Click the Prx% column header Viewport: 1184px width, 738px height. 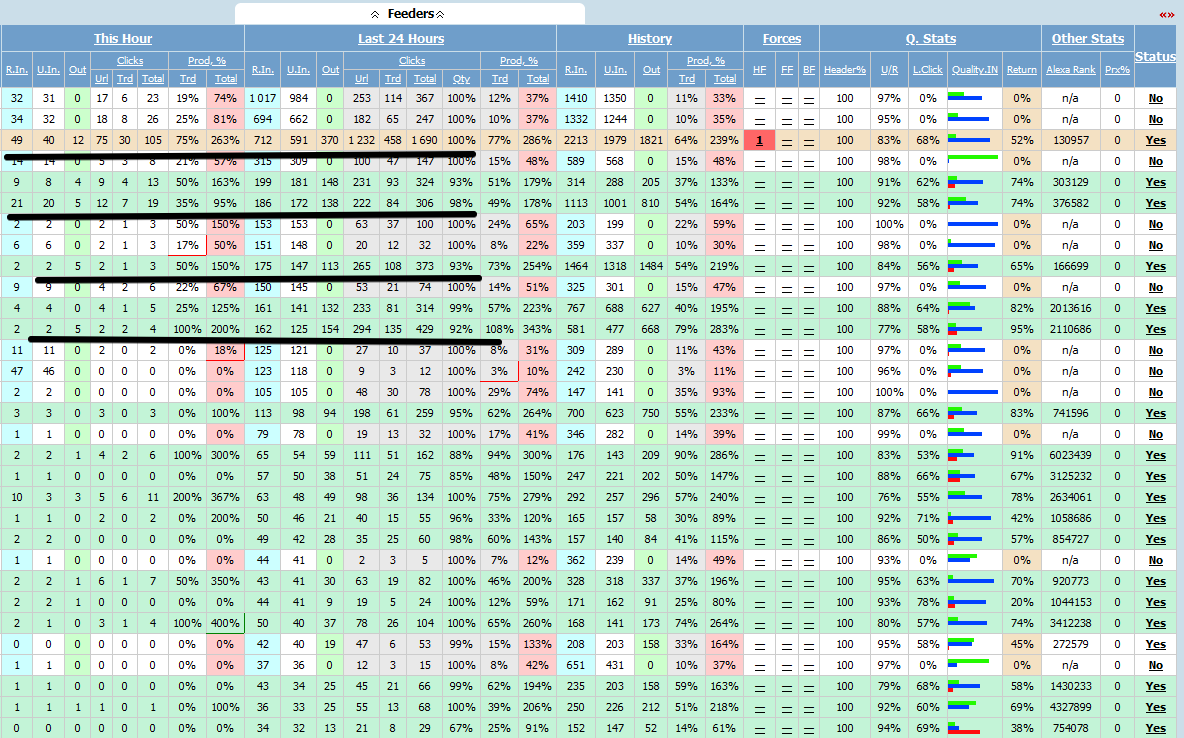pyautogui.click(x=1118, y=69)
